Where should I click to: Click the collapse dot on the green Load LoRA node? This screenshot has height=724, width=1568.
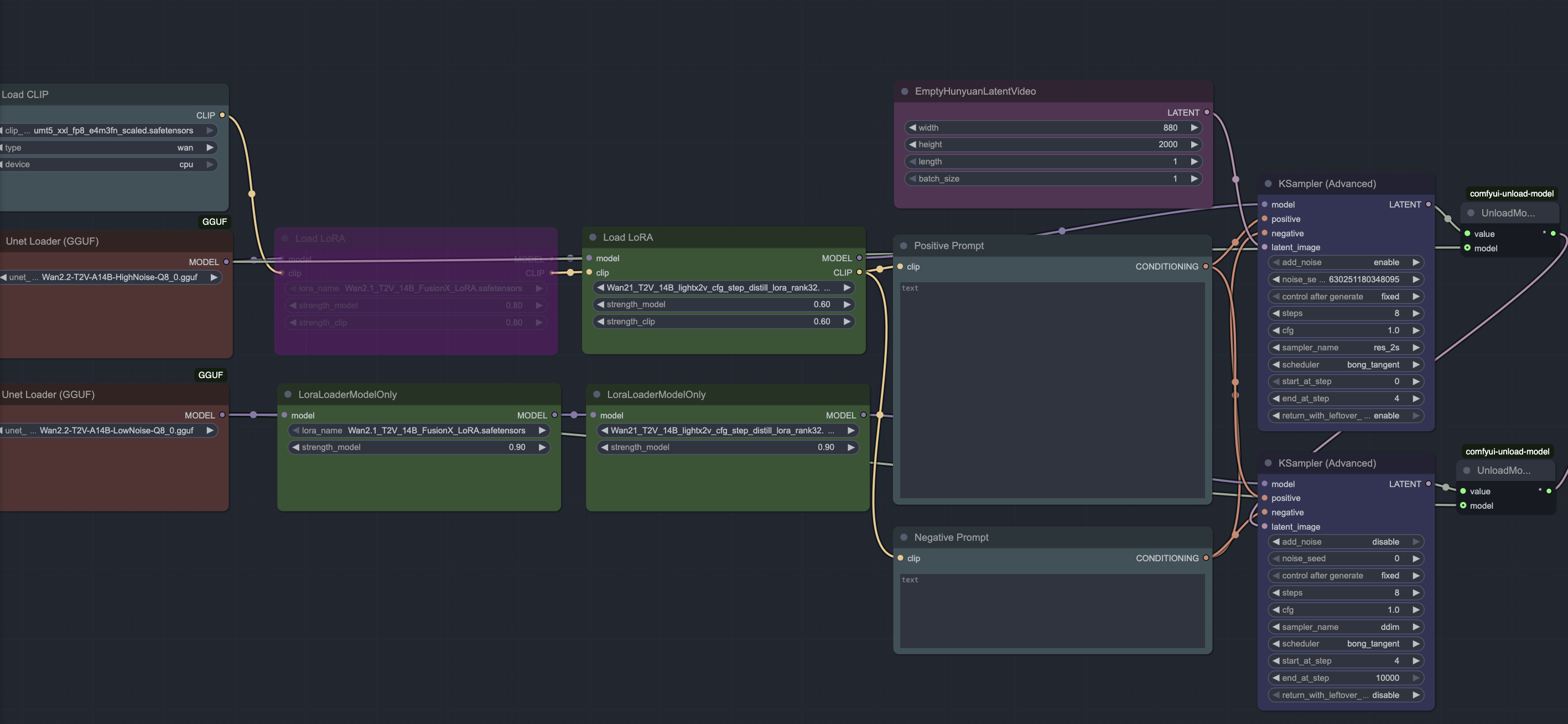pyautogui.click(x=592, y=237)
